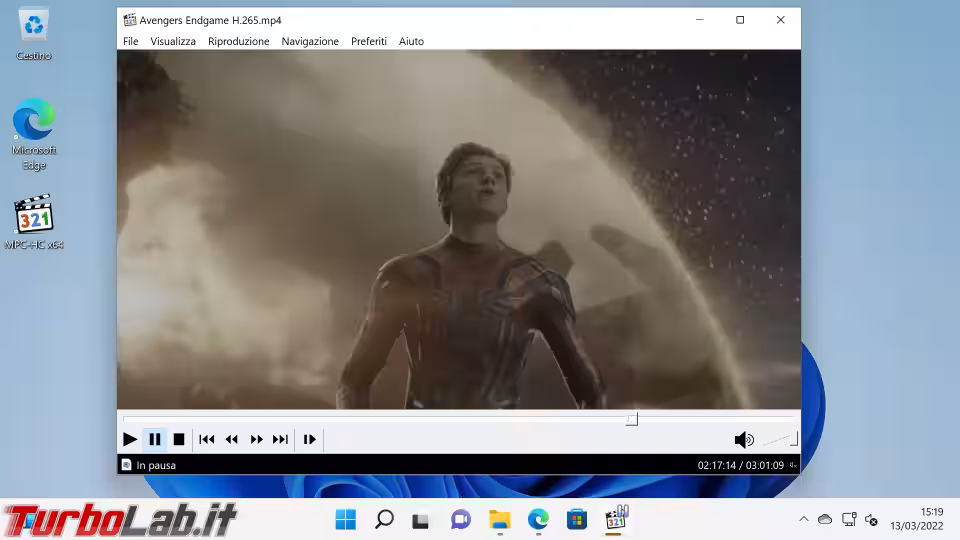This screenshot has height=540, width=960.
Task: Click the audio channel indicator in status bar
Action: pyautogui.click(x=793, y=465)
